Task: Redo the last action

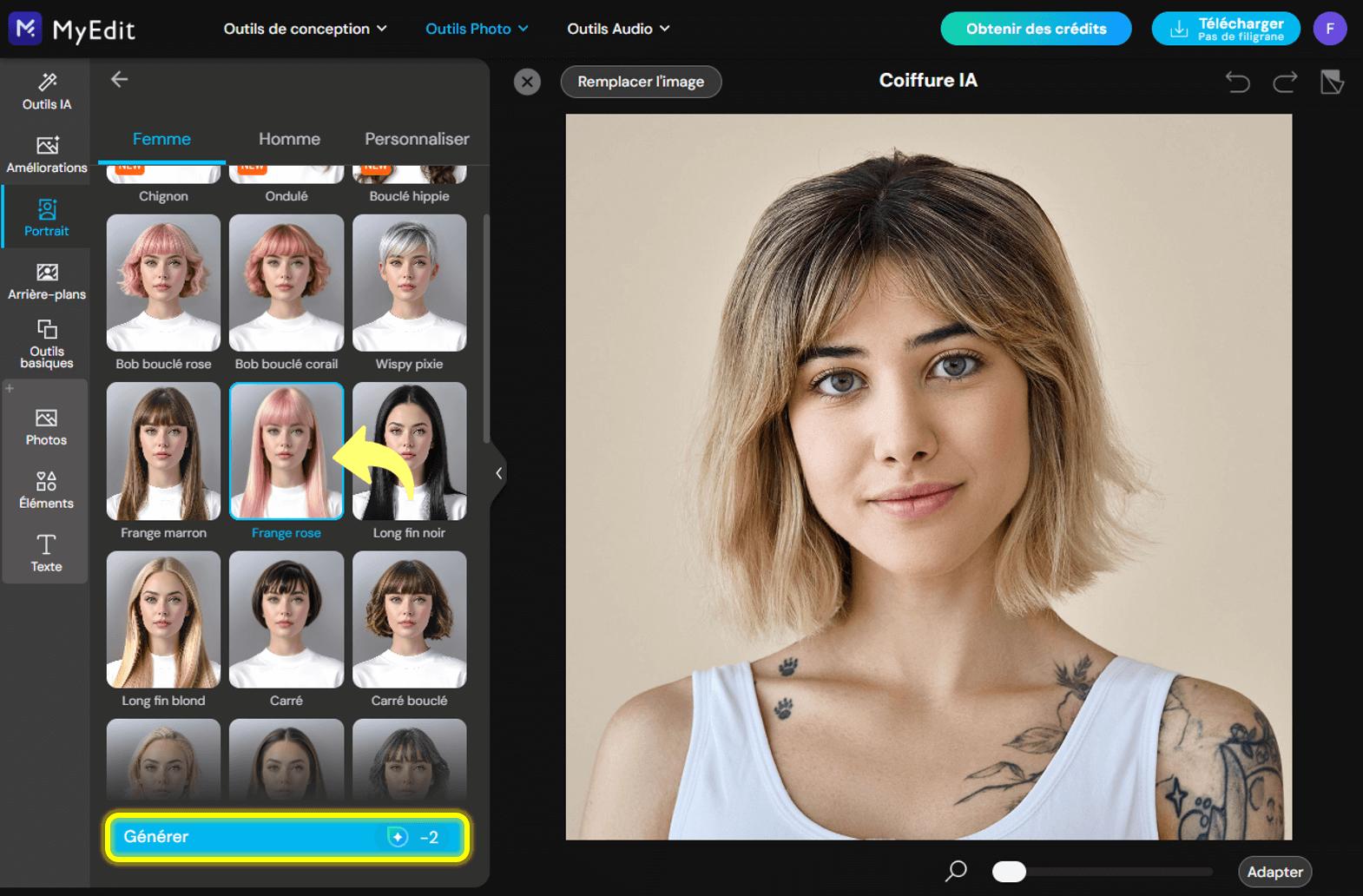Action: click(x=1285, y=82)
